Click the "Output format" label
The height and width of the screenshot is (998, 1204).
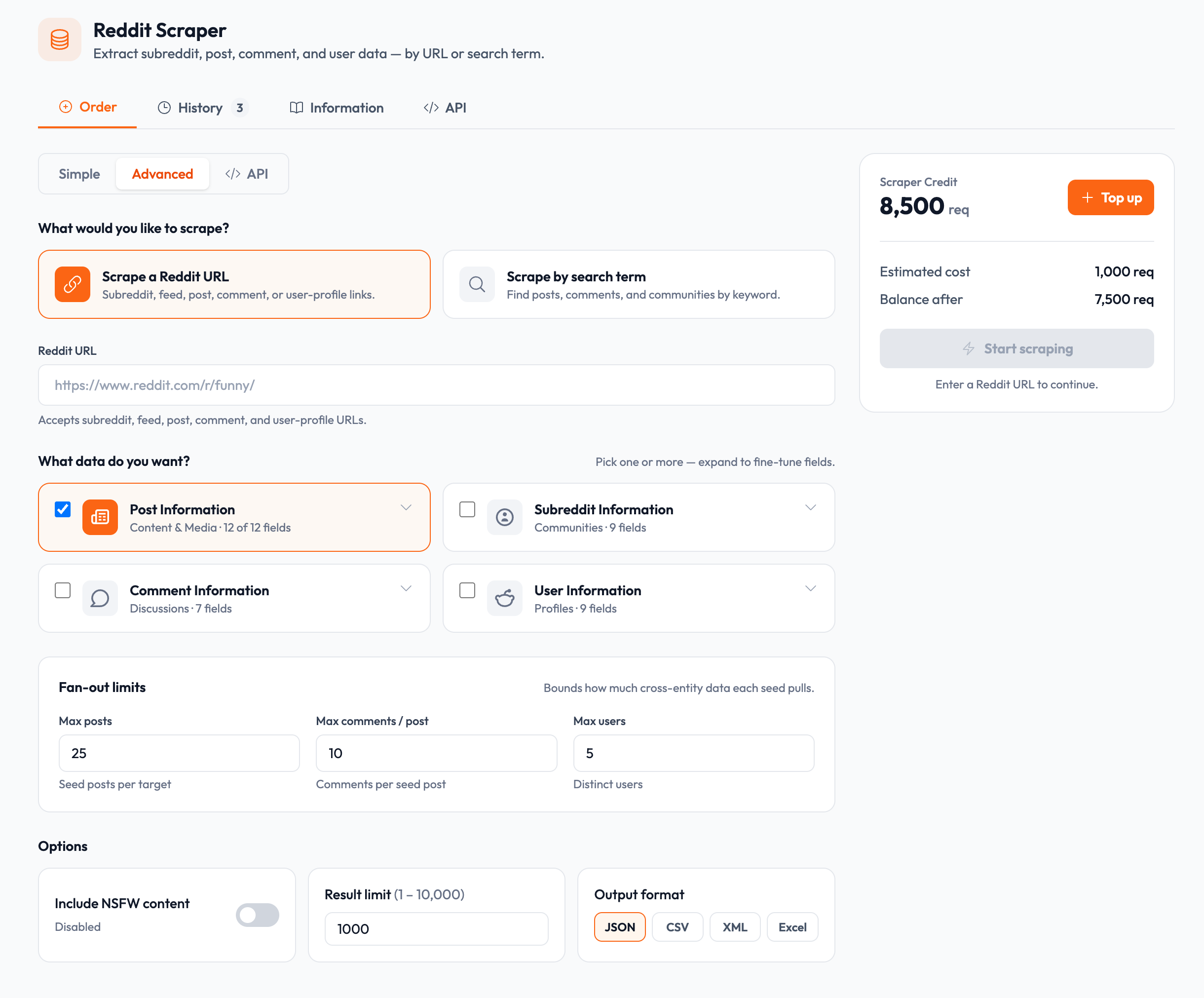click(640, 895)
